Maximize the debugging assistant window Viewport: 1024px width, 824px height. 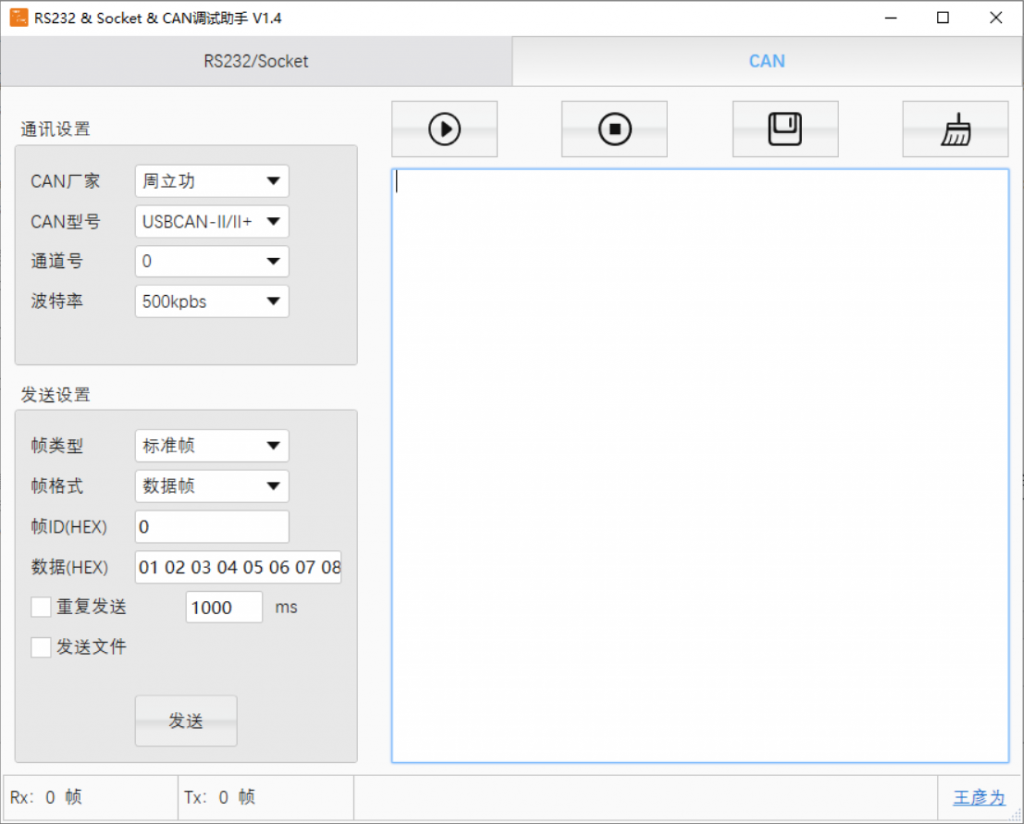click(x=943, y=18)
